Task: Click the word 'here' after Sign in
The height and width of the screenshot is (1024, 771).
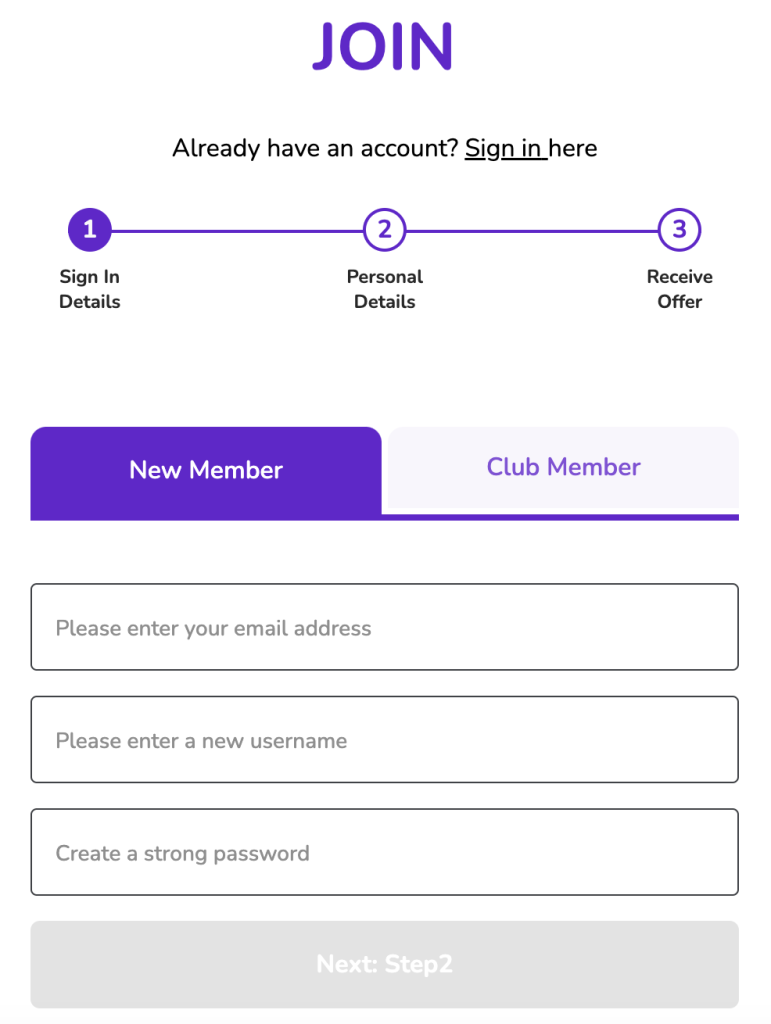Action: [573, 149]
